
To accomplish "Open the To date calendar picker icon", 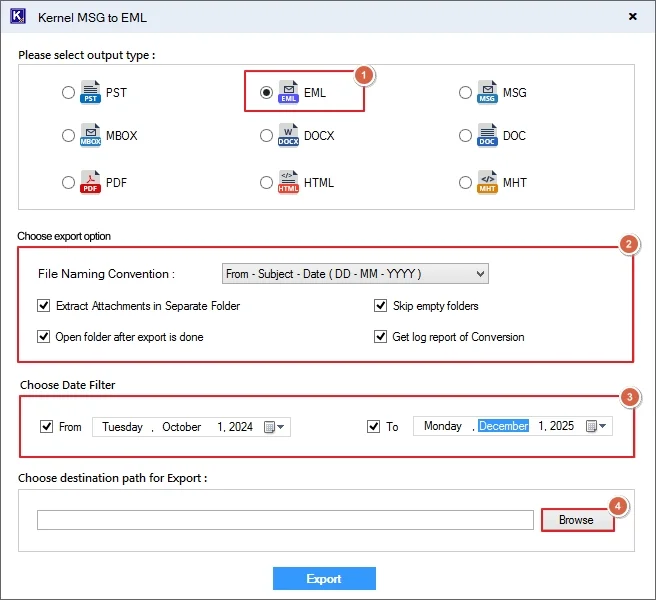I will coord(591,426).
